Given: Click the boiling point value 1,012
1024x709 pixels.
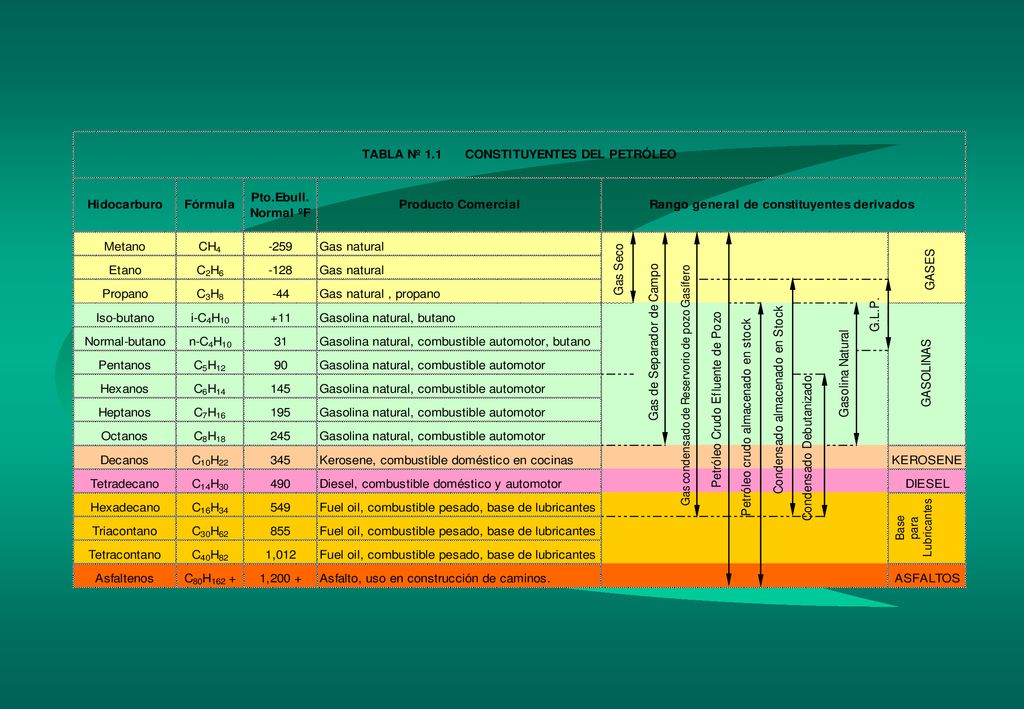Looking at the screenshot, I should click(x=280, y=554).
